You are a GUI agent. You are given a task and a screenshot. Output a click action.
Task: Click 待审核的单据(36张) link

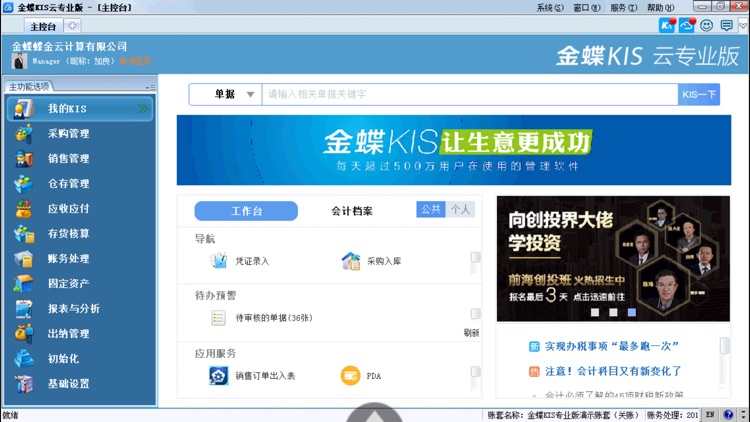click(274, 318)
